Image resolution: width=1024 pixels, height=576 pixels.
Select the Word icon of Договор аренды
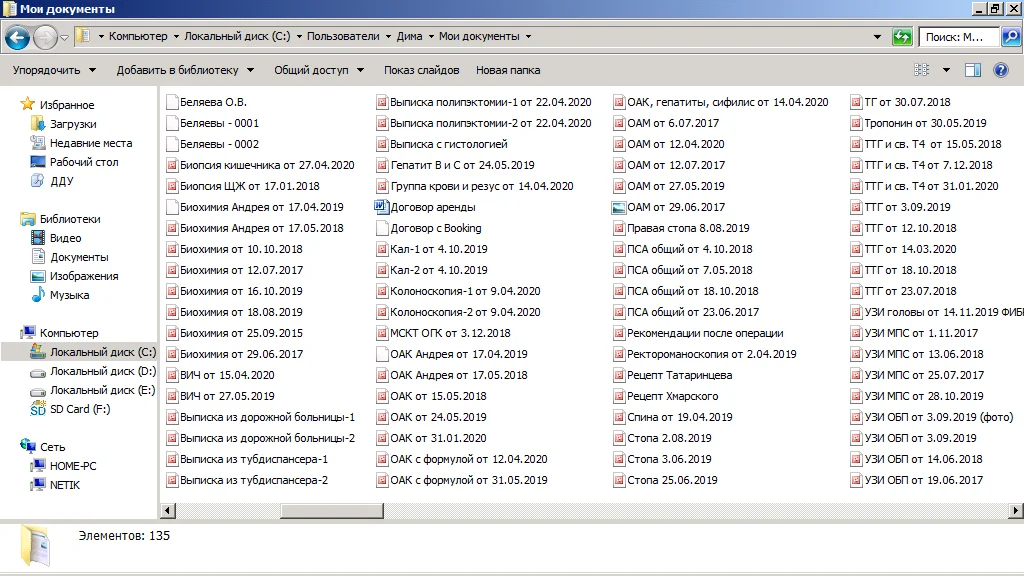pos(381,207)
